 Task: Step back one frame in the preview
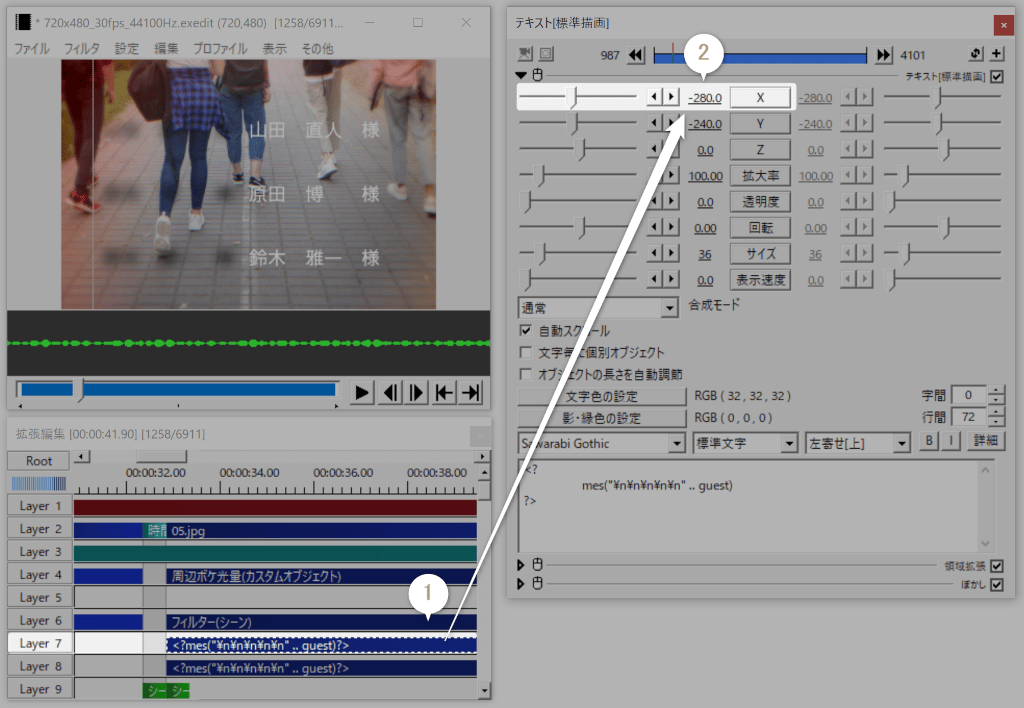[391, 392]
